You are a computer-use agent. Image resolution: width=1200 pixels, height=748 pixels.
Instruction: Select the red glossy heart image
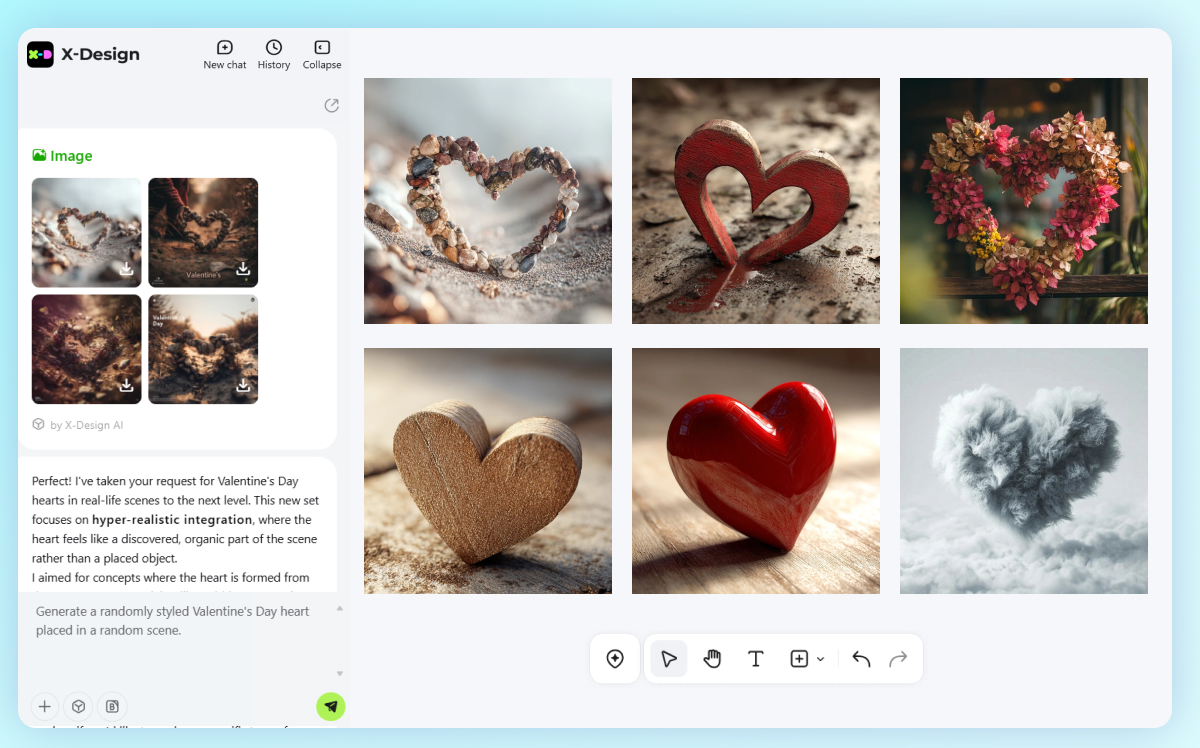(x=755, y=470)
